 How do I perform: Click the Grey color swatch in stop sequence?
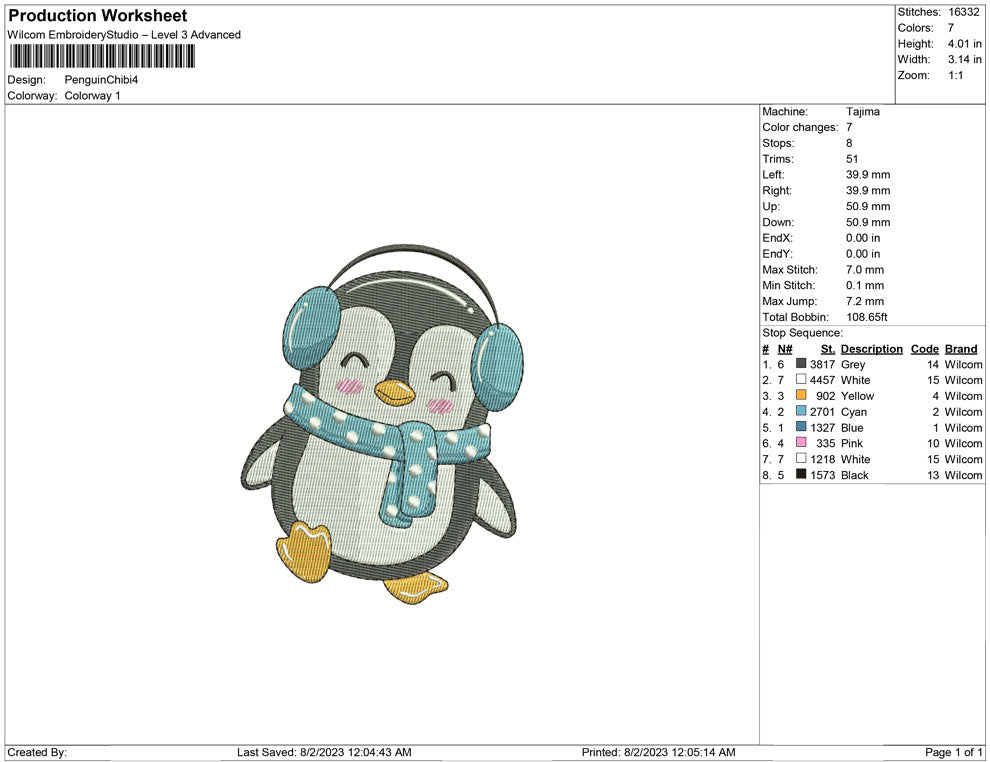tap(800, 364)
